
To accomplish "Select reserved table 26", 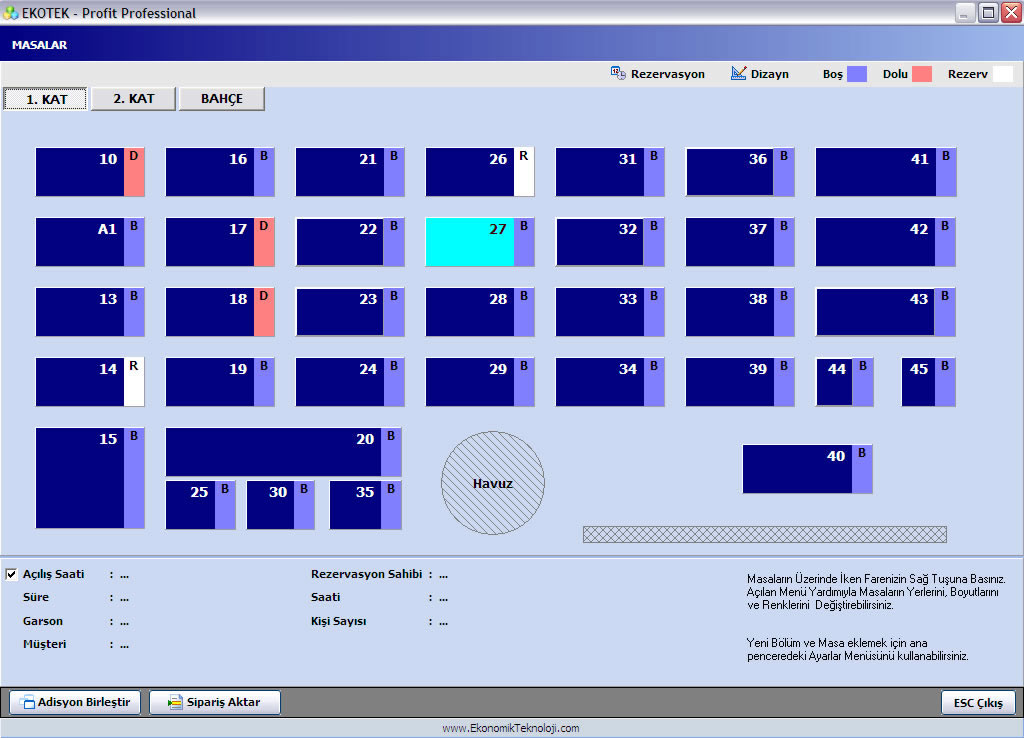I will 480,172.
